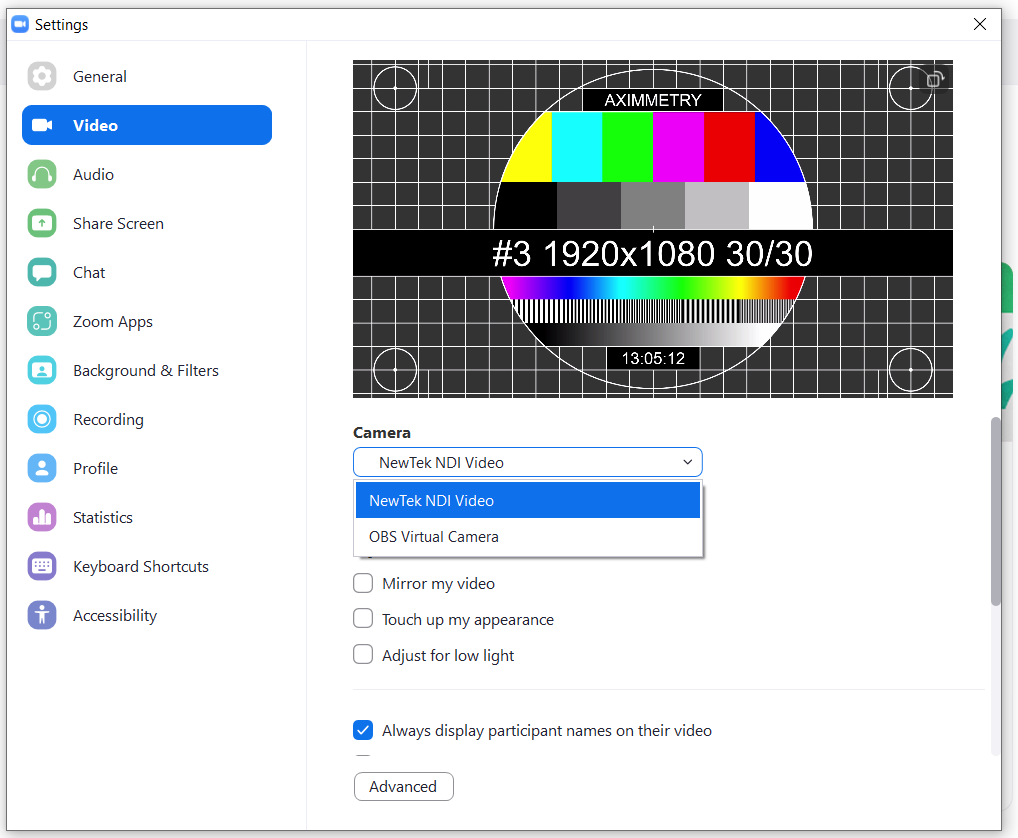The image size is (1018, 838).
Task: Close the Settings window
Action: pyautogui.click(x=980, y=24)
